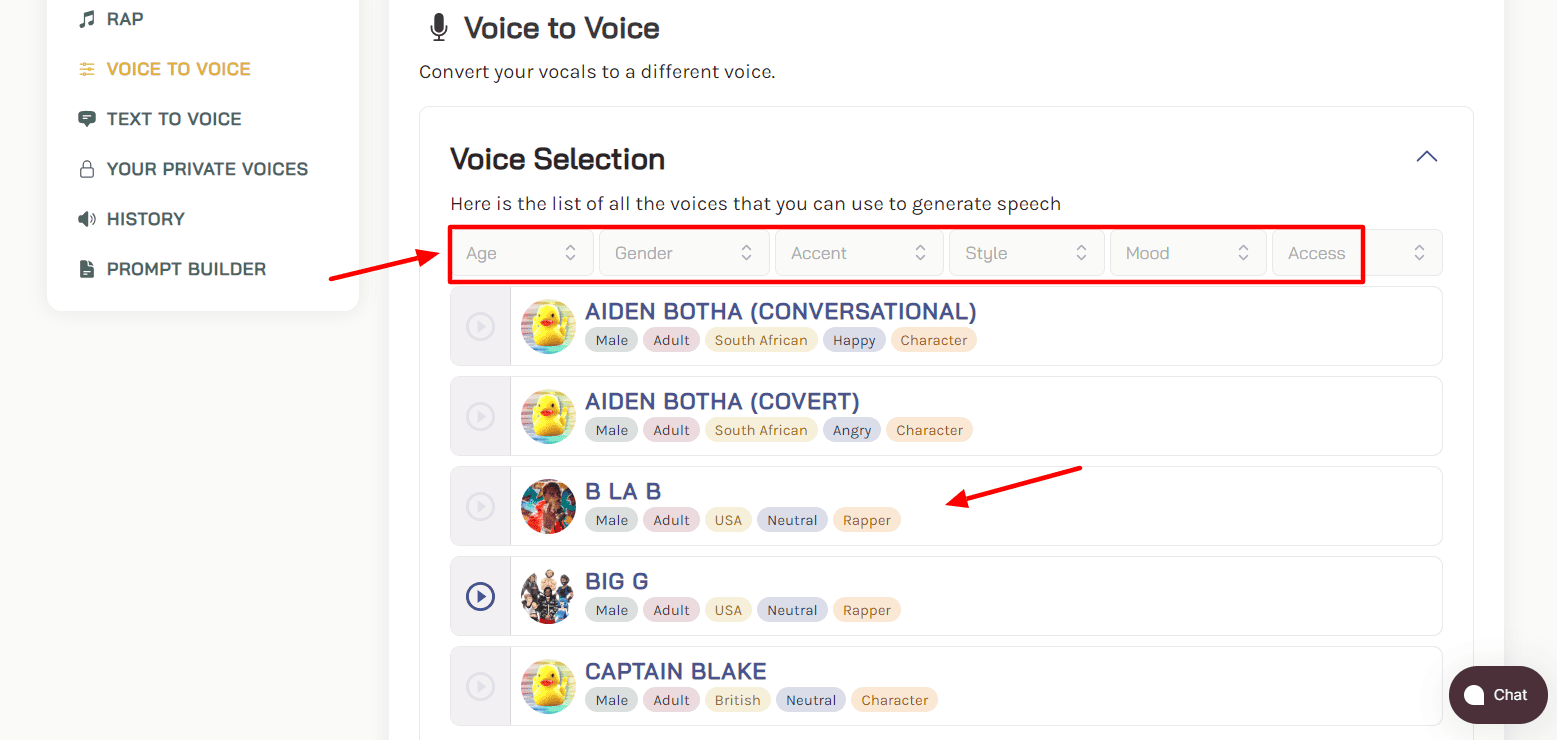Viewport: 1557px width, 740px height.
Task: Select the CAPTAIN BLAKE voice name
Action: point(675,671)
